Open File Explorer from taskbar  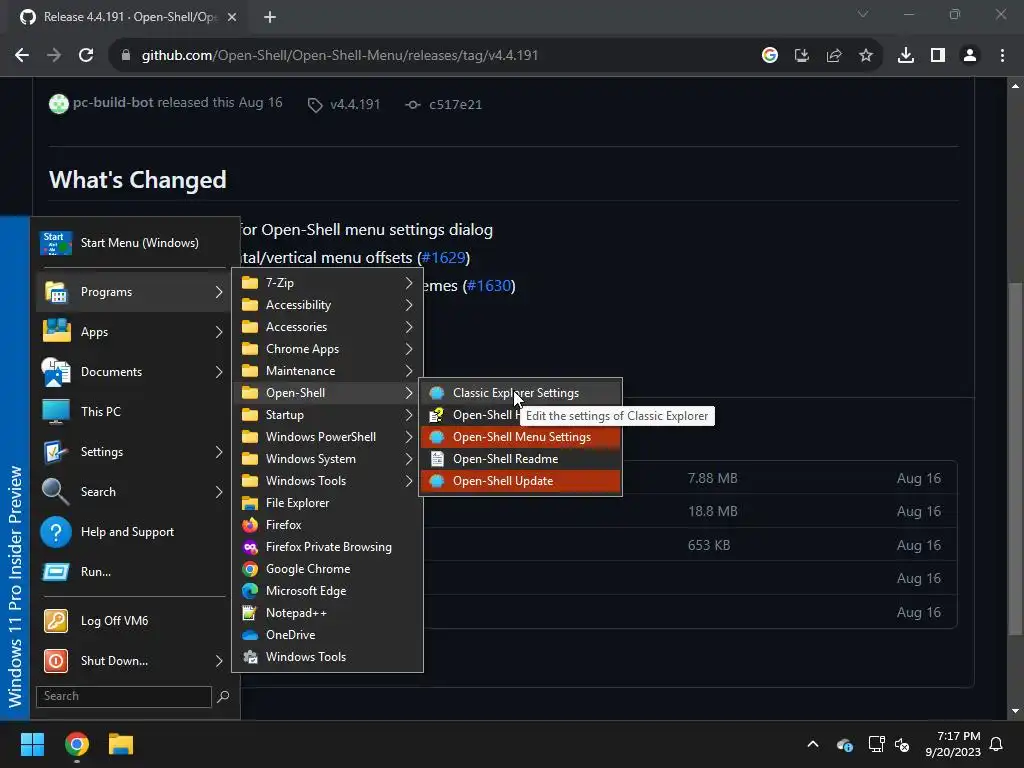coord(121,744)
